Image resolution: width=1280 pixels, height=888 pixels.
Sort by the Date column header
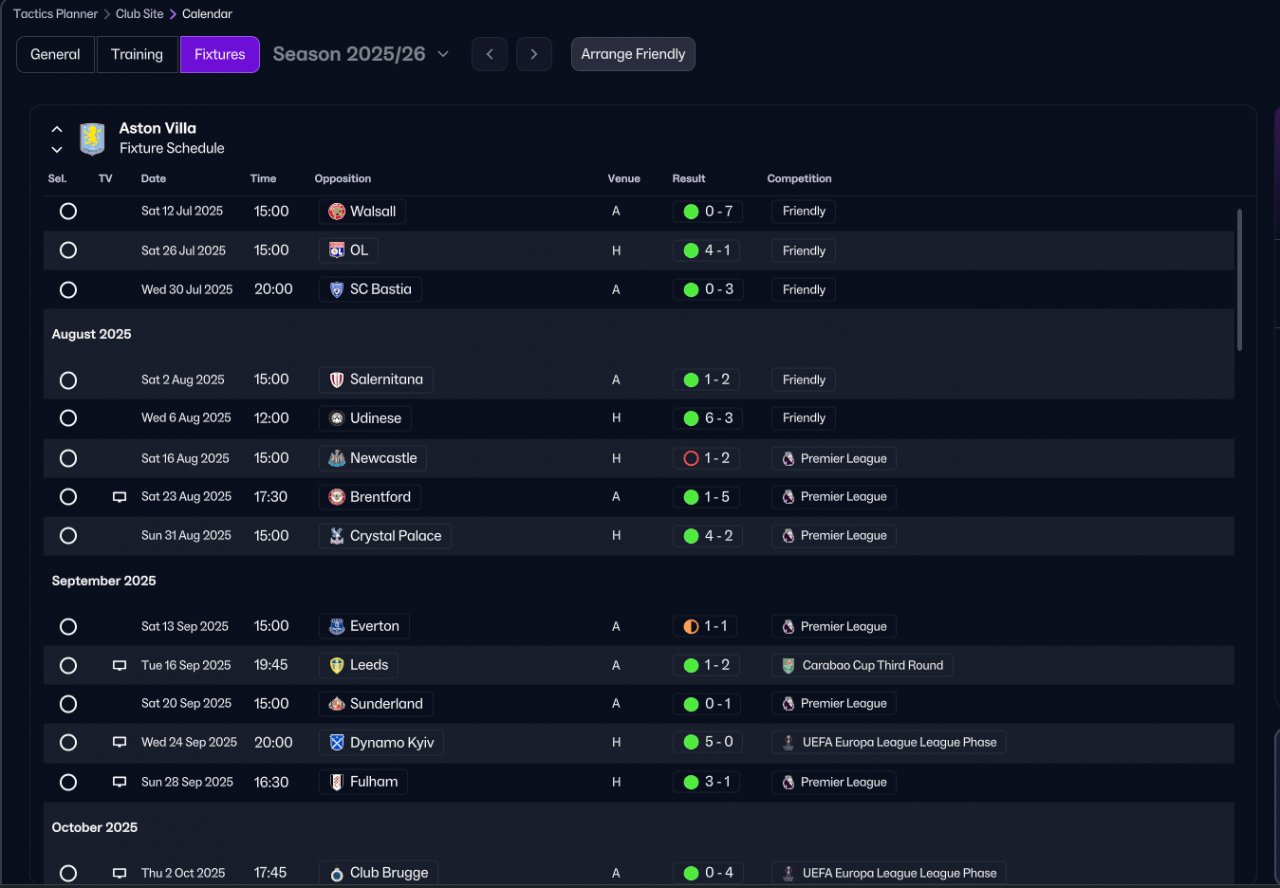point(154,179)
